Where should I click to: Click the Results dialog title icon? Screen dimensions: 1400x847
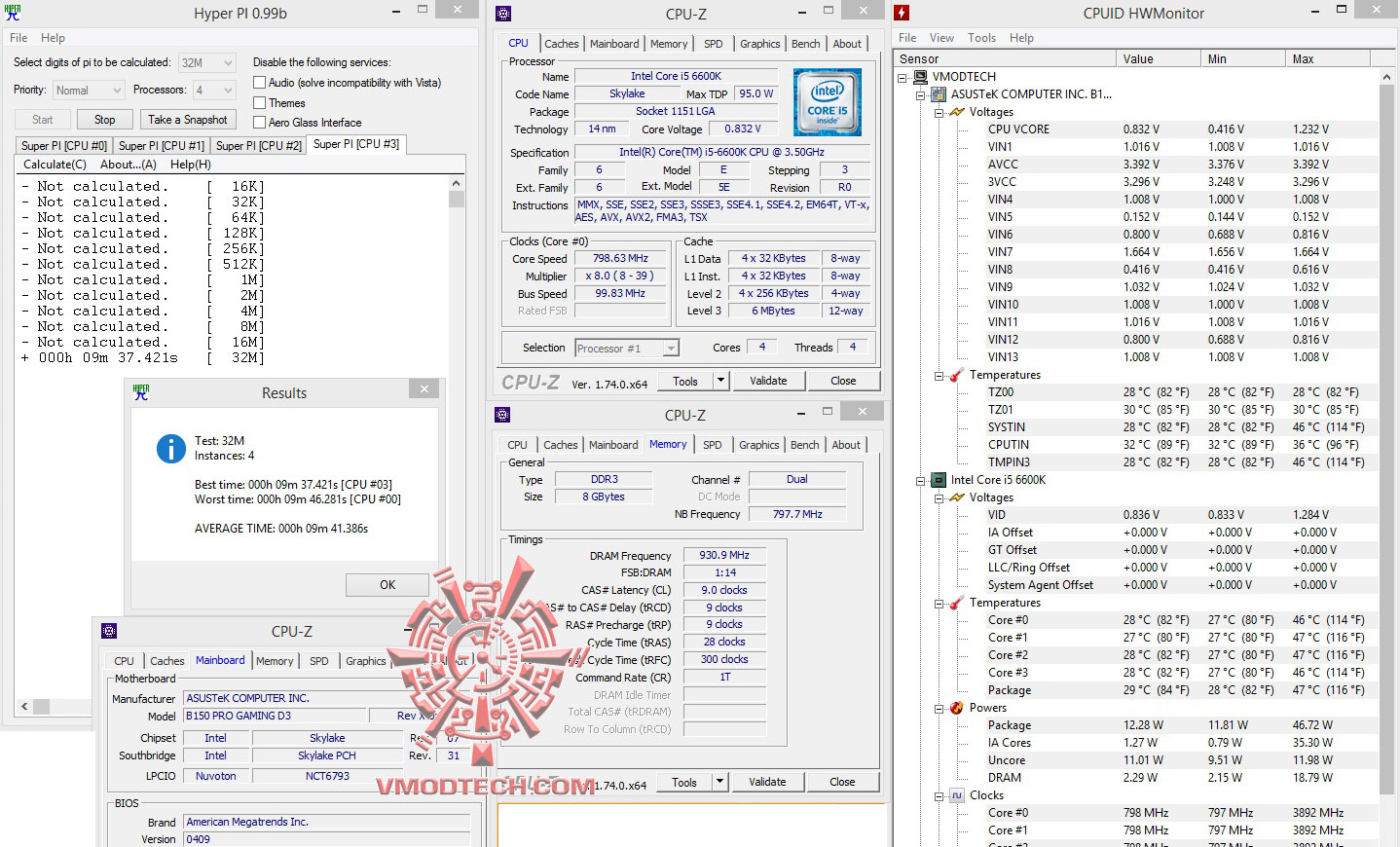coord(141,392)
